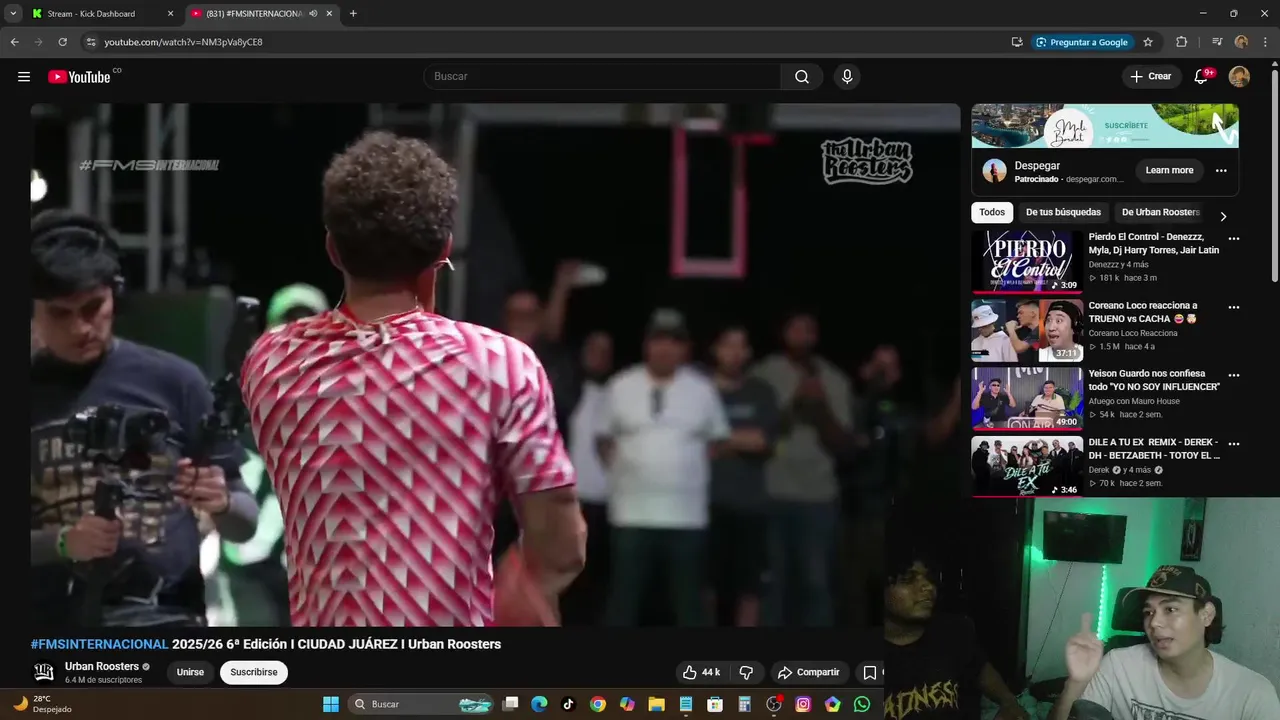Open the notifications bell
Image resolution: width=1280 pixels, height=720 pixels.
coord(1202,77)
